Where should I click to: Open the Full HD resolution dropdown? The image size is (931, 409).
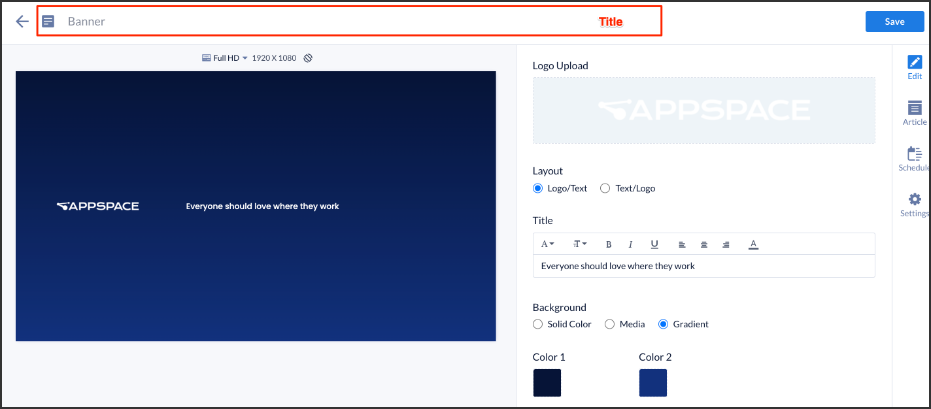click(x=224, y=58)
